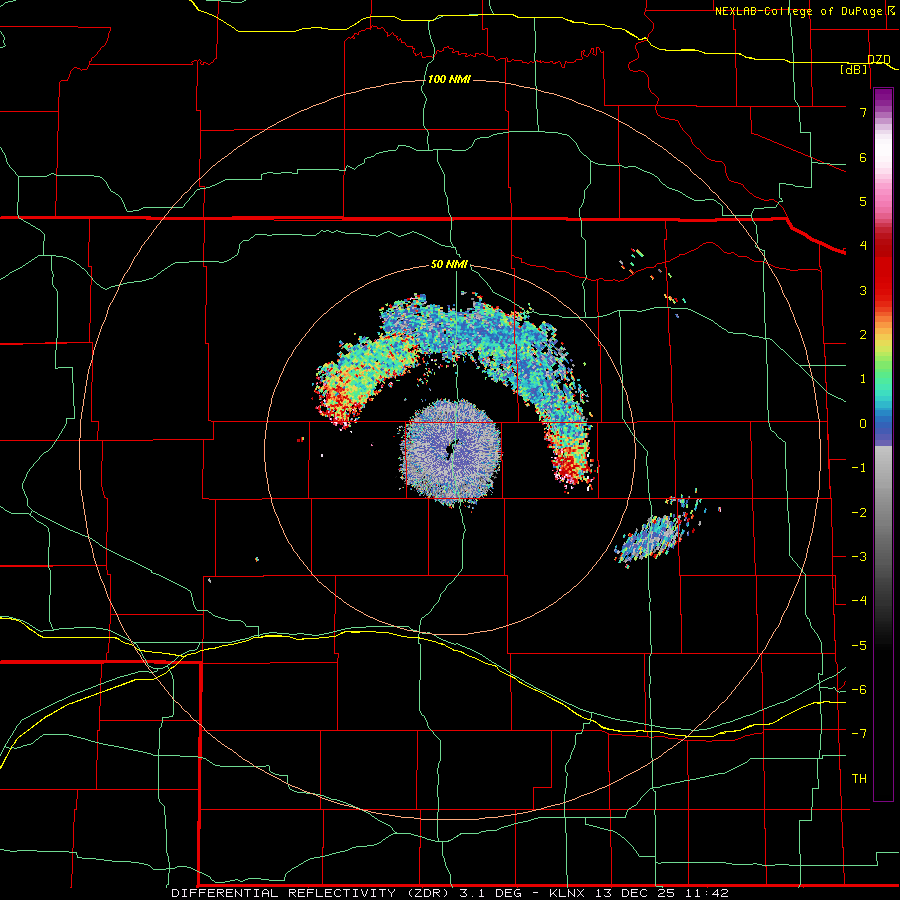Click the 7 value on color scale
900x900 pixels.
coord(863,112)
